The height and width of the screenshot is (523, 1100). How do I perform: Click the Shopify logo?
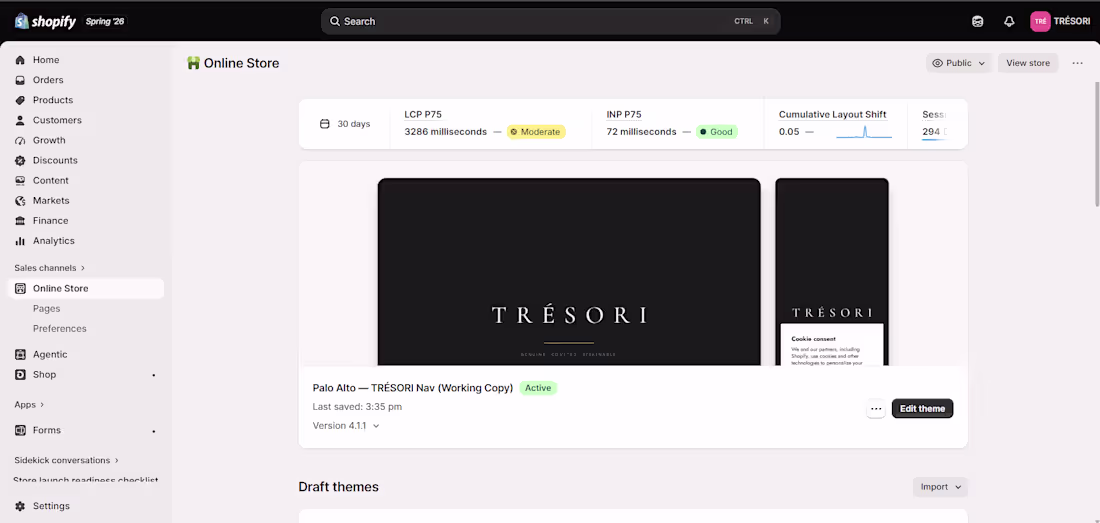pyautogui.click(x=45, y=21)
